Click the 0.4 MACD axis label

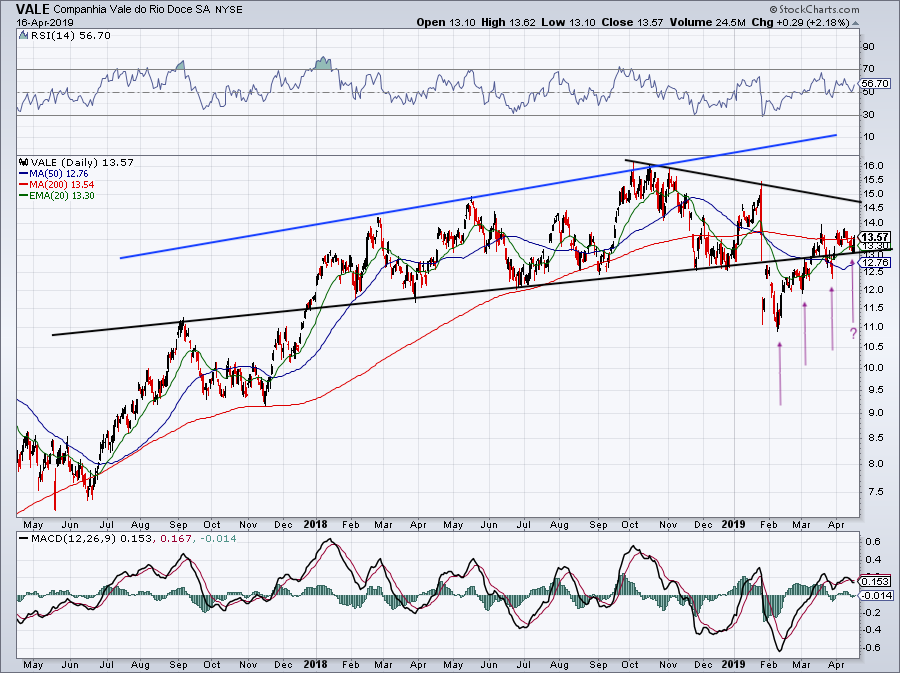point(873,560)
